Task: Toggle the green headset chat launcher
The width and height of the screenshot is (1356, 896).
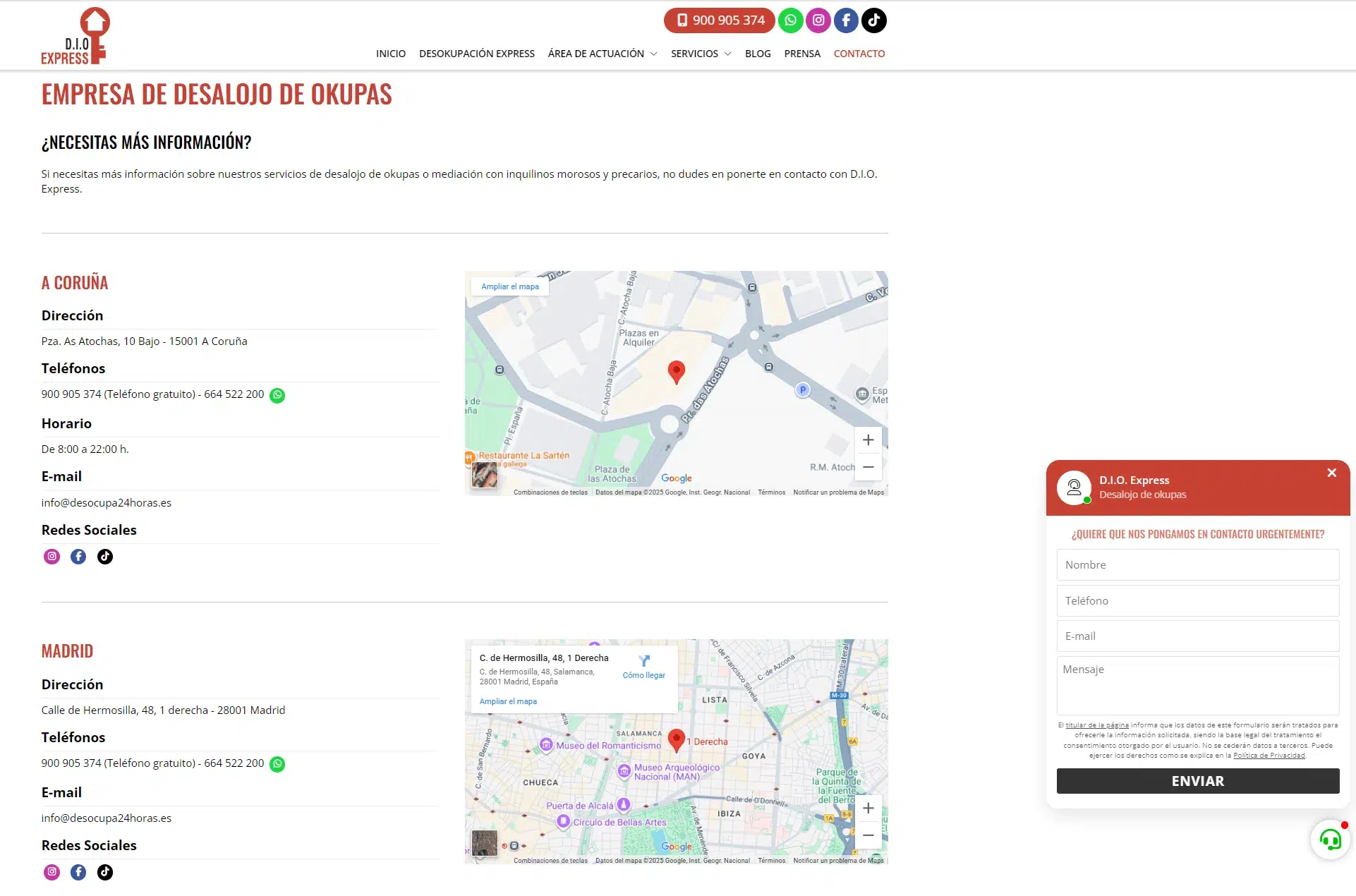Action: 1331,840
